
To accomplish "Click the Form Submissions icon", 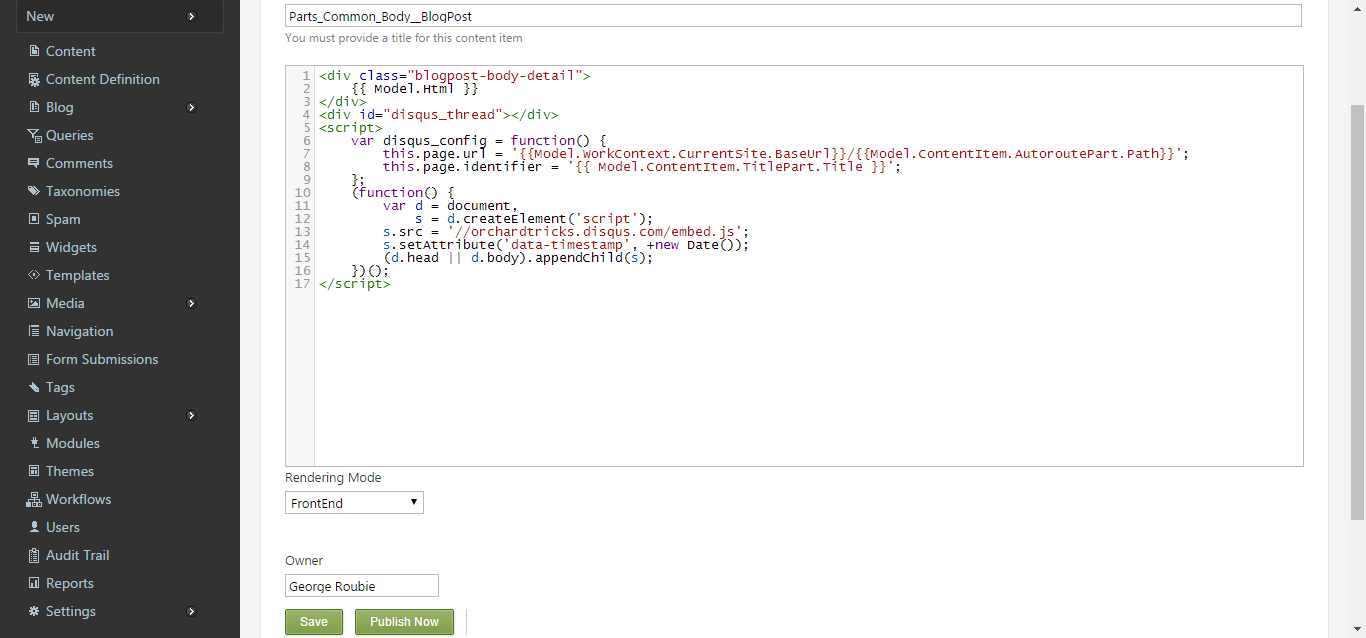I will [x=34, y=359].
